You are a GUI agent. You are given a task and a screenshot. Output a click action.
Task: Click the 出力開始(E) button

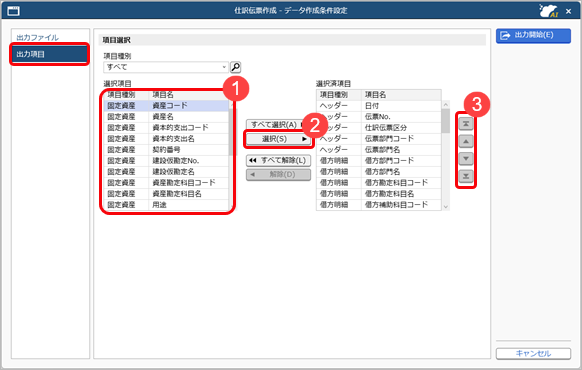533,35
